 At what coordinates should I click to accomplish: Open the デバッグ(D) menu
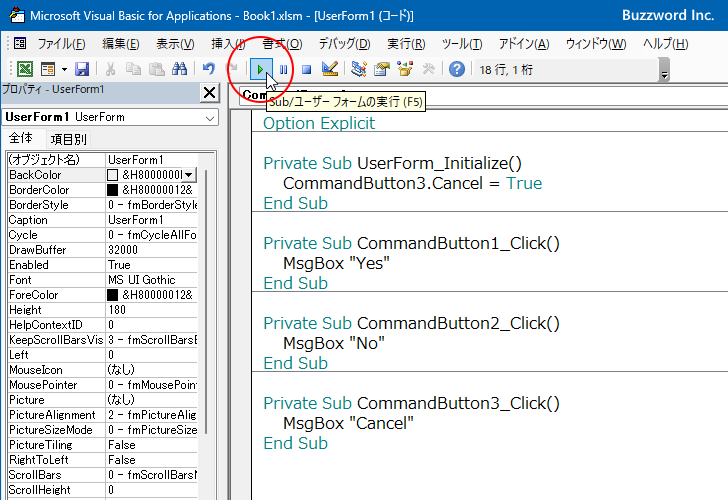(344, 44)
